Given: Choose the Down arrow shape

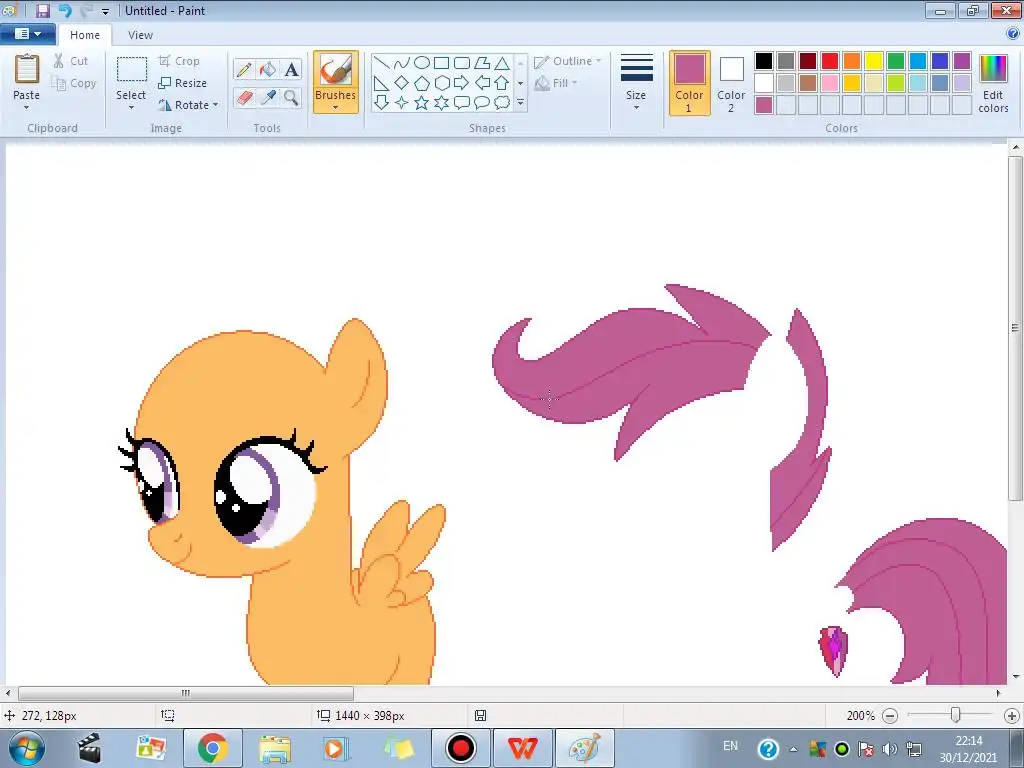Looking at the screenshot, I should coord(382,103).
